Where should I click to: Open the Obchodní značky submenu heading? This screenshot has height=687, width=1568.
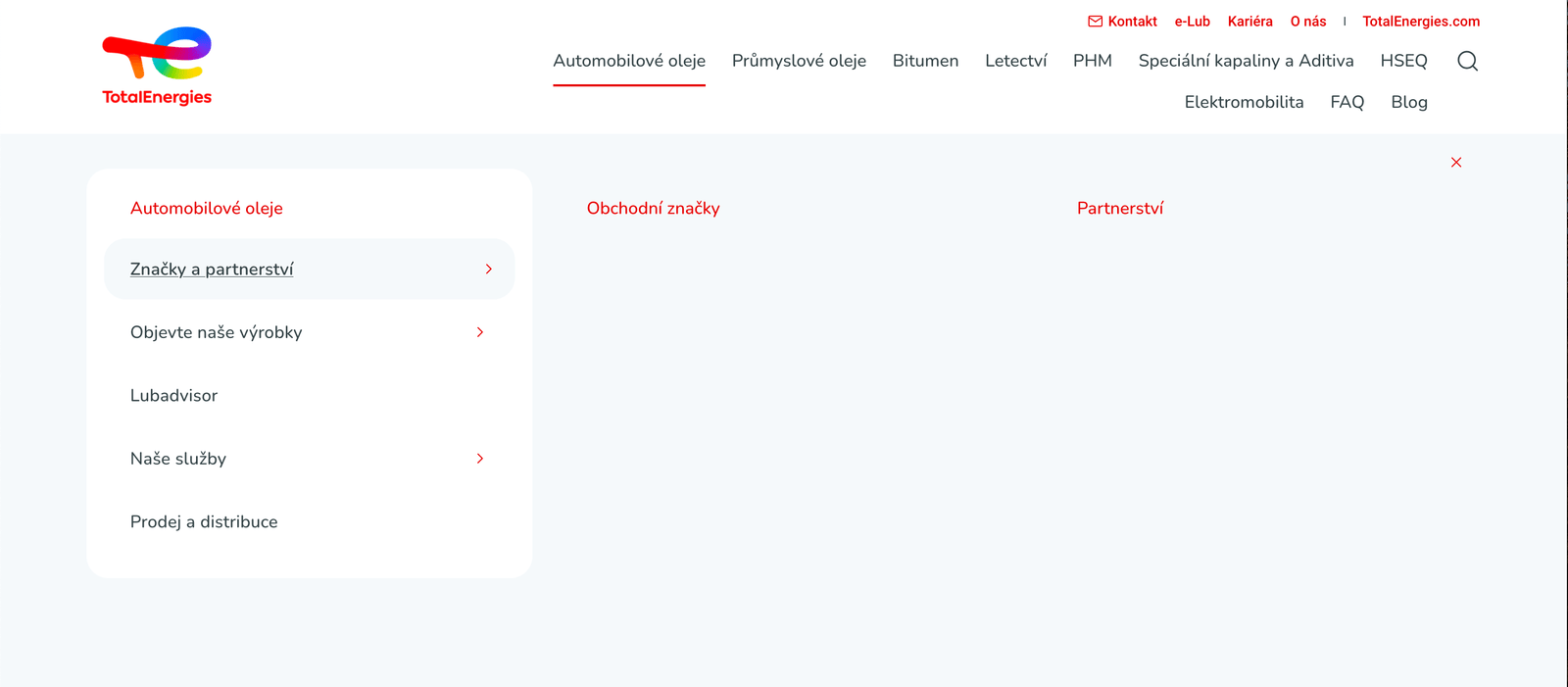(653, 208)
